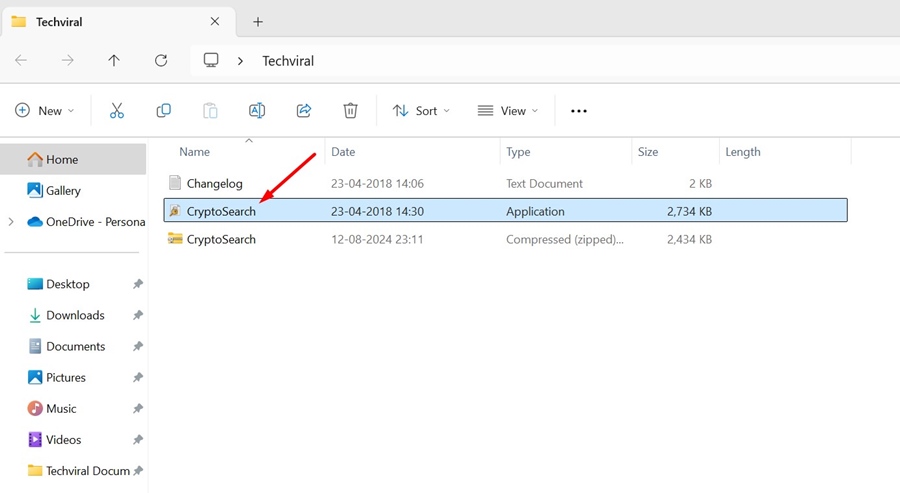Viewport: 900px width, 493px height.
Task: Go back with the left arrow
Action: click(21, 60)
